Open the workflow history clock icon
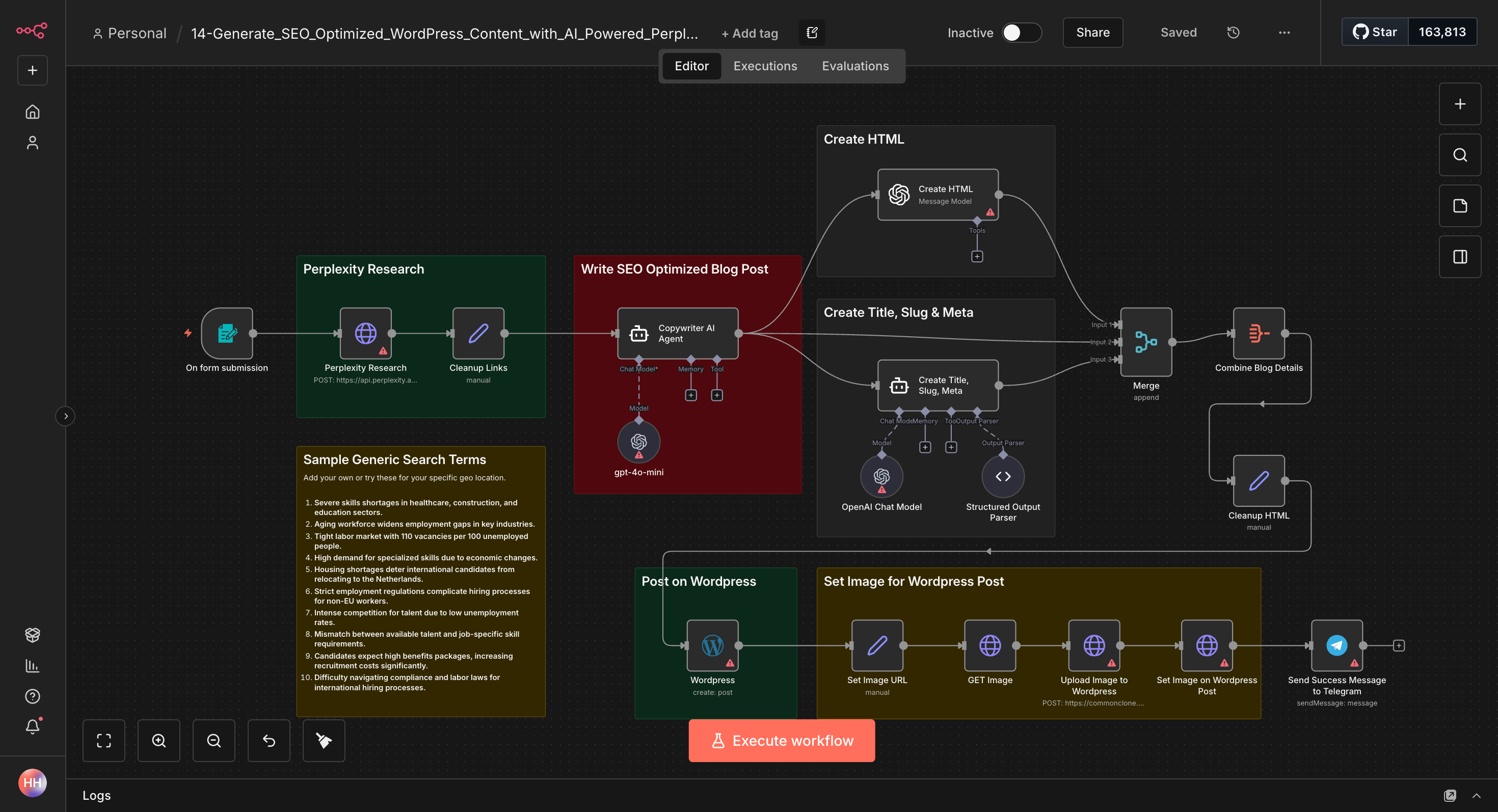This screenshot has width=1498, height=812. [1234, 33]
